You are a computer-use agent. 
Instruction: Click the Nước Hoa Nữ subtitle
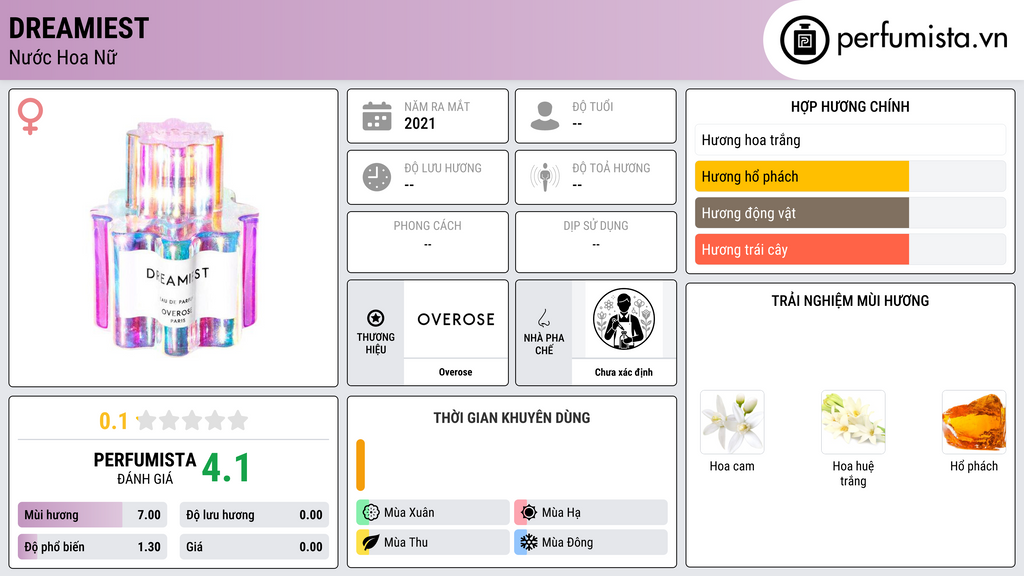(x=63, y=58)
